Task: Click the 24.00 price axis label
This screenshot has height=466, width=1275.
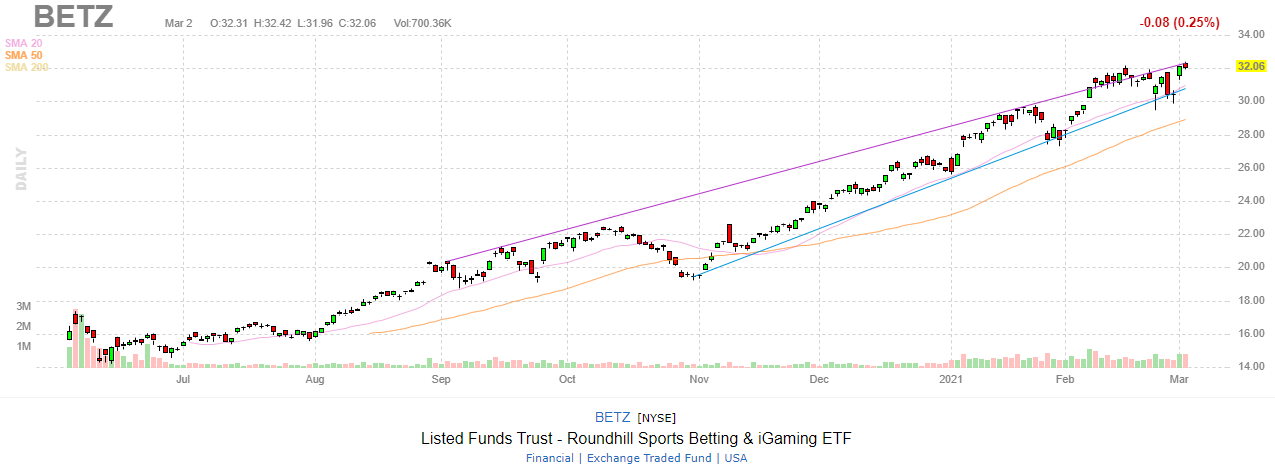Action: coord(1253,200)
